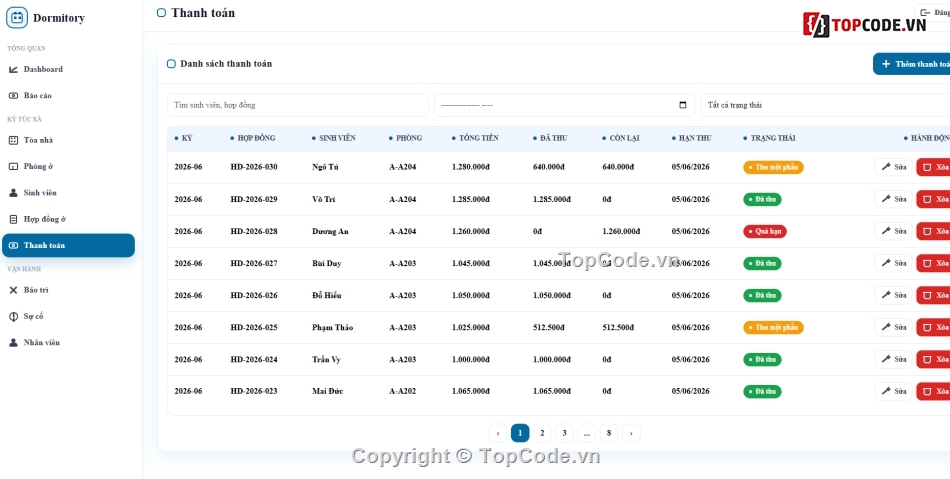Click the month date filter field
This screenshot has height=479, width=950.
tap(564, 105)
